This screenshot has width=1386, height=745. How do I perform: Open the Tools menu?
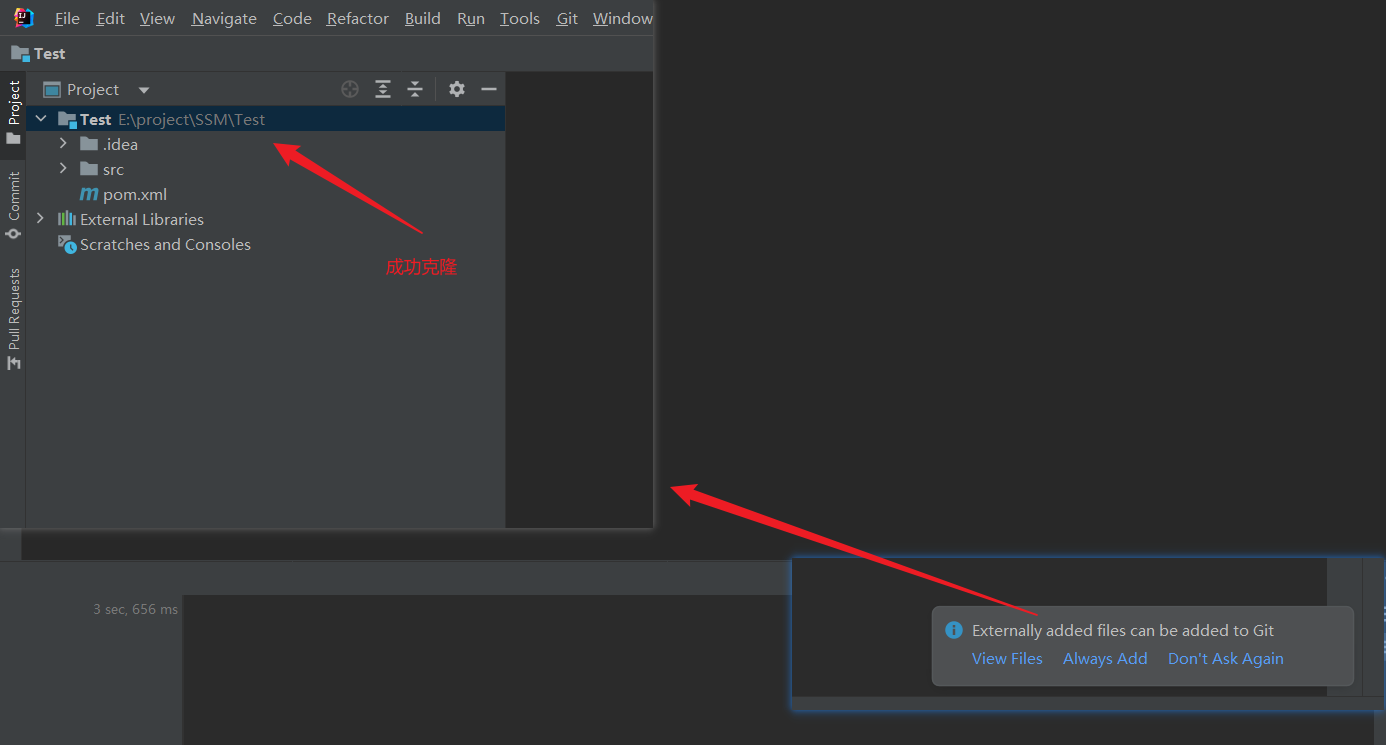(520, 19)
